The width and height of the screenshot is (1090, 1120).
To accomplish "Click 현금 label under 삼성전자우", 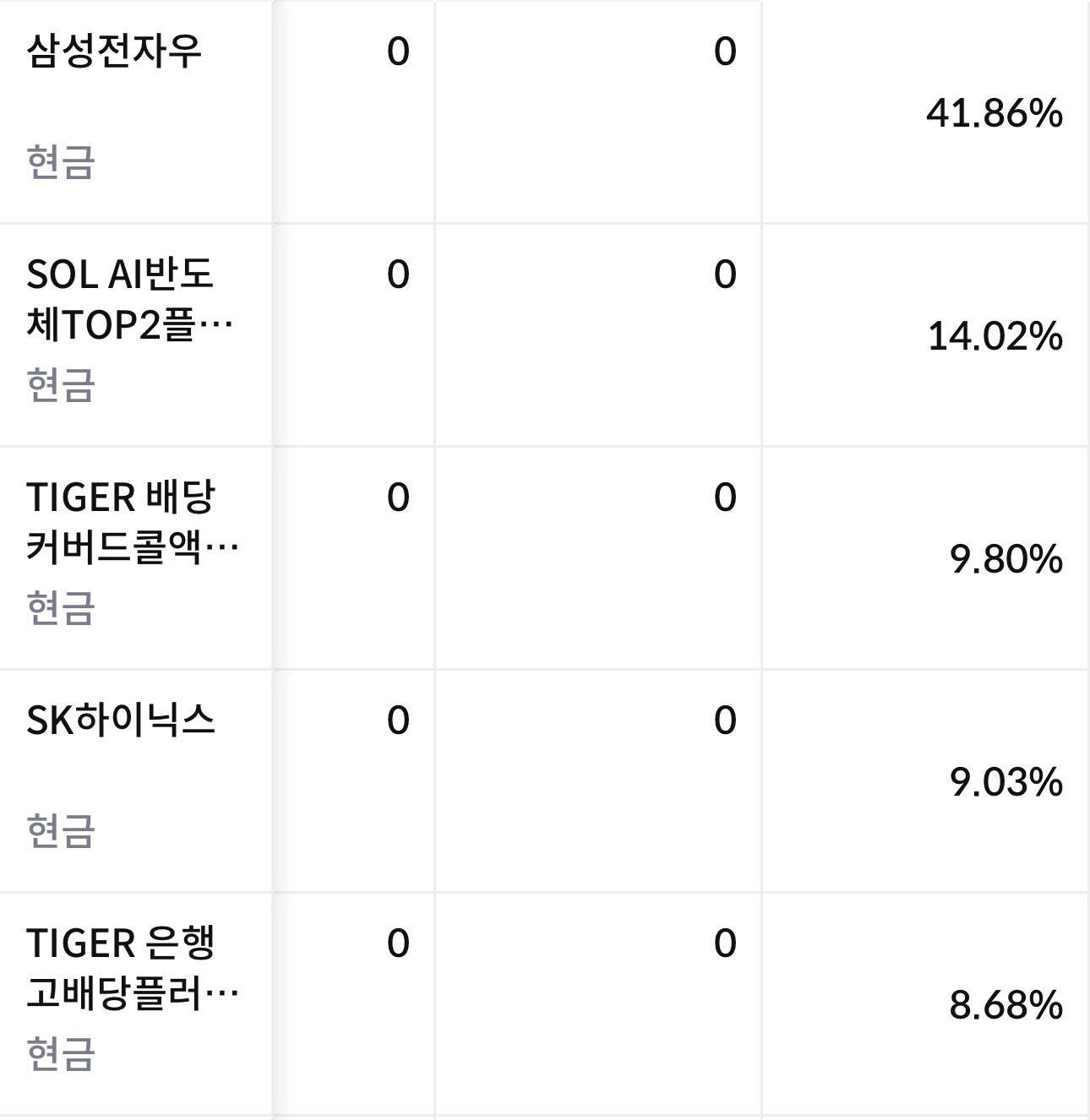I will [60, 161].
